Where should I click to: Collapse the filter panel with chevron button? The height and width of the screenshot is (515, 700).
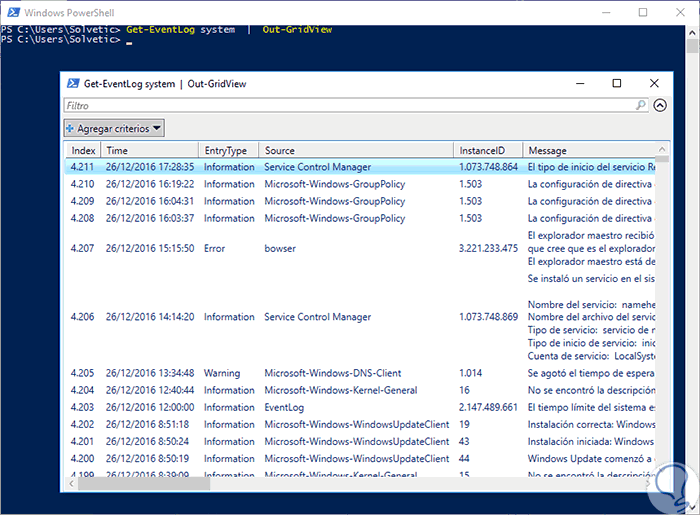660,105
